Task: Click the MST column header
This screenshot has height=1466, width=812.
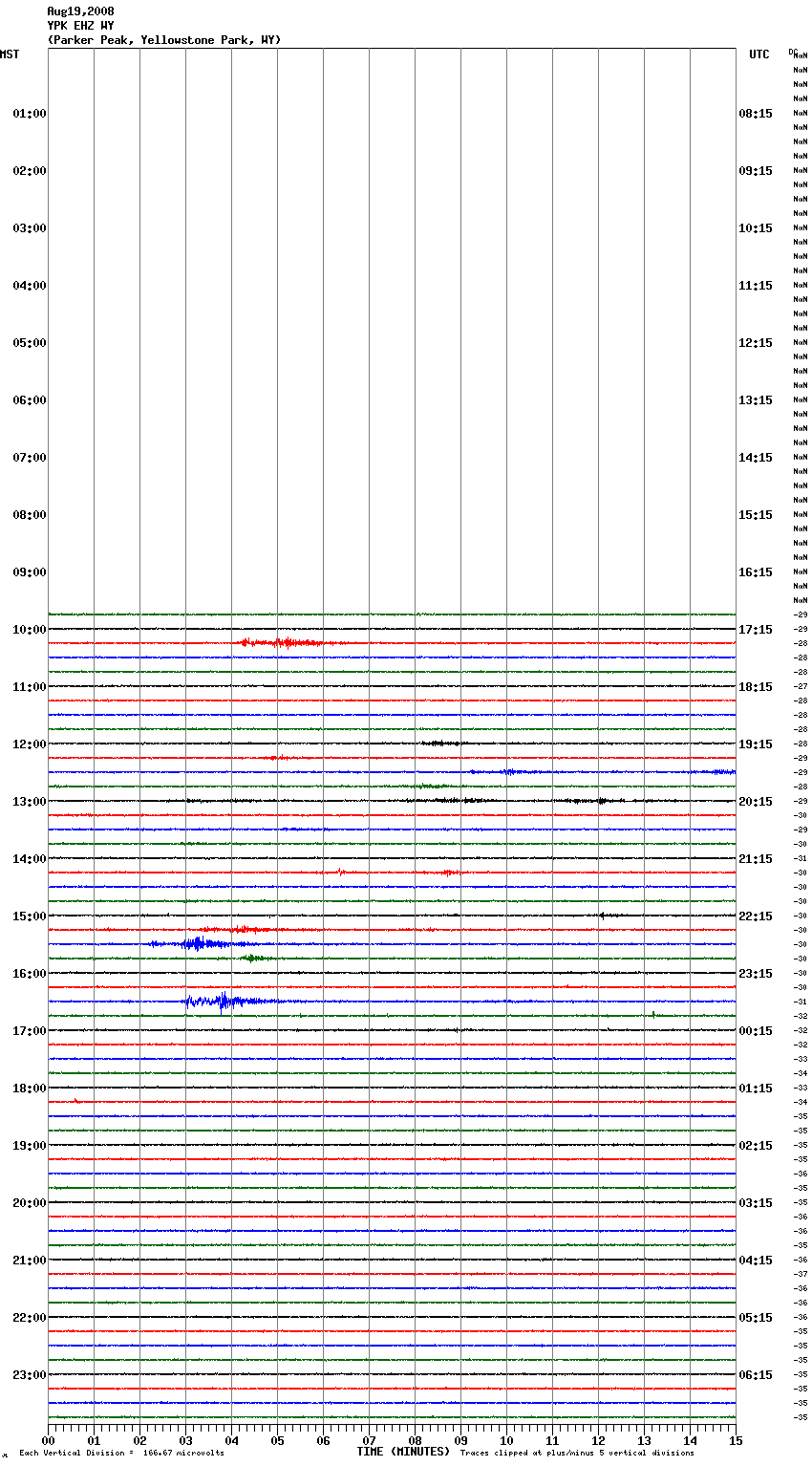Action: tap(10, 54)
